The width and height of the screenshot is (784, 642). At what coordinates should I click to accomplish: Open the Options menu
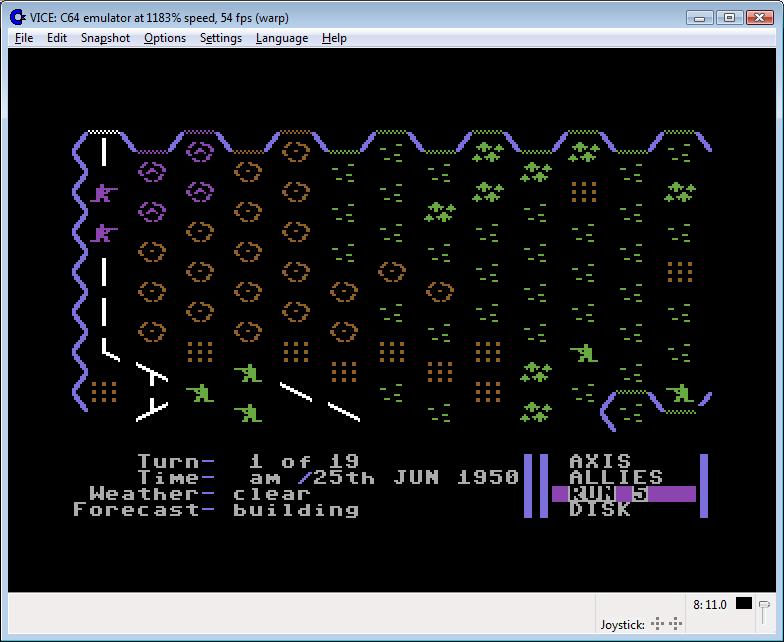pos(164,38)
